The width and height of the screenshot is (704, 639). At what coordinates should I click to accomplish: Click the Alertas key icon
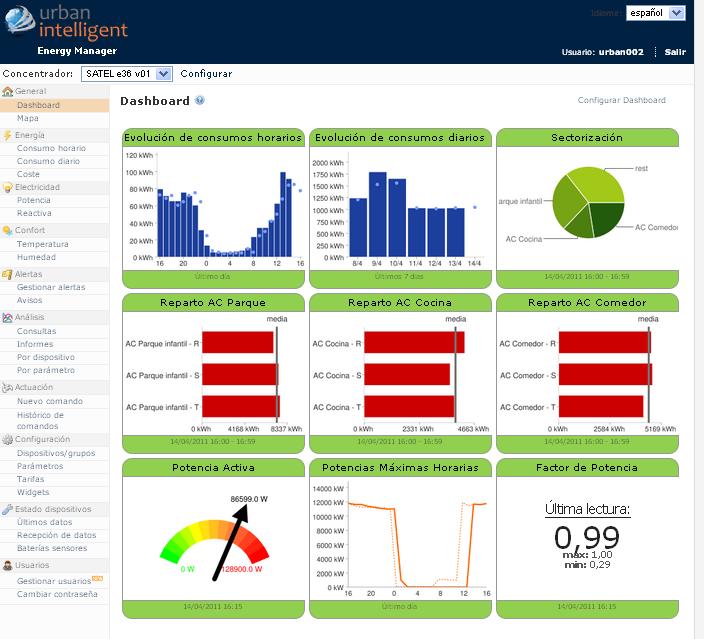point(8,273)
